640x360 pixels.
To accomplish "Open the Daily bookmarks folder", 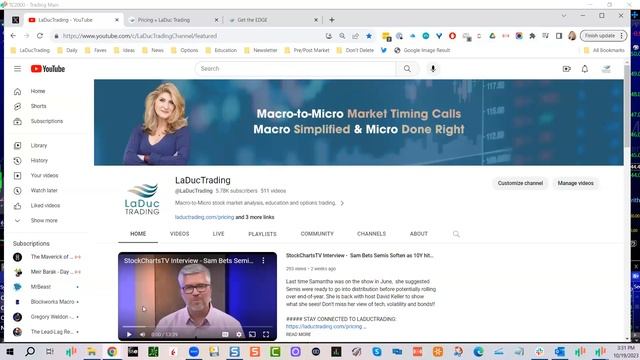I will pyautogui.click(x=67, y=50).
